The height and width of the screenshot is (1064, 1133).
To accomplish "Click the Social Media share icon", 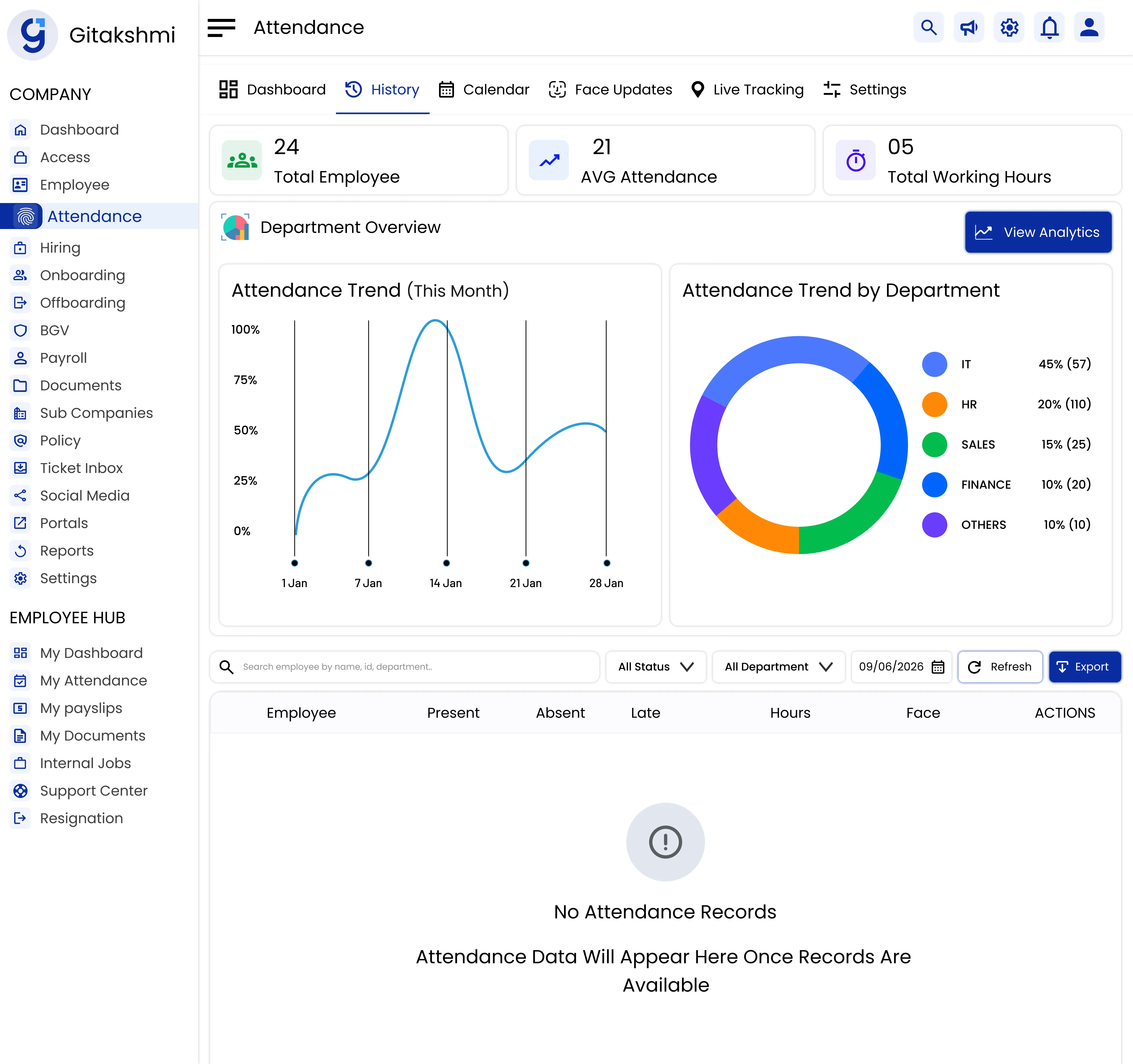I will (20, 496).
